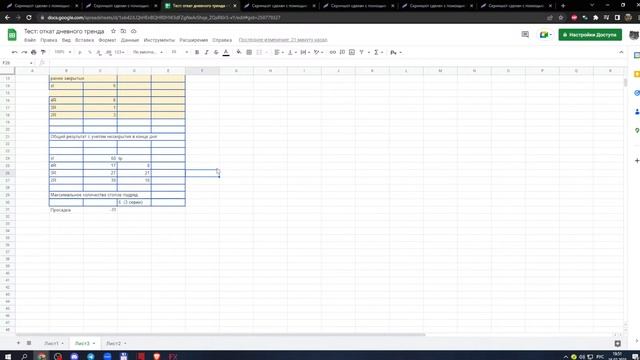The image size is (640, 360).
Task: Switch to the Лист3 sheet tab
Action: (84, 343)
